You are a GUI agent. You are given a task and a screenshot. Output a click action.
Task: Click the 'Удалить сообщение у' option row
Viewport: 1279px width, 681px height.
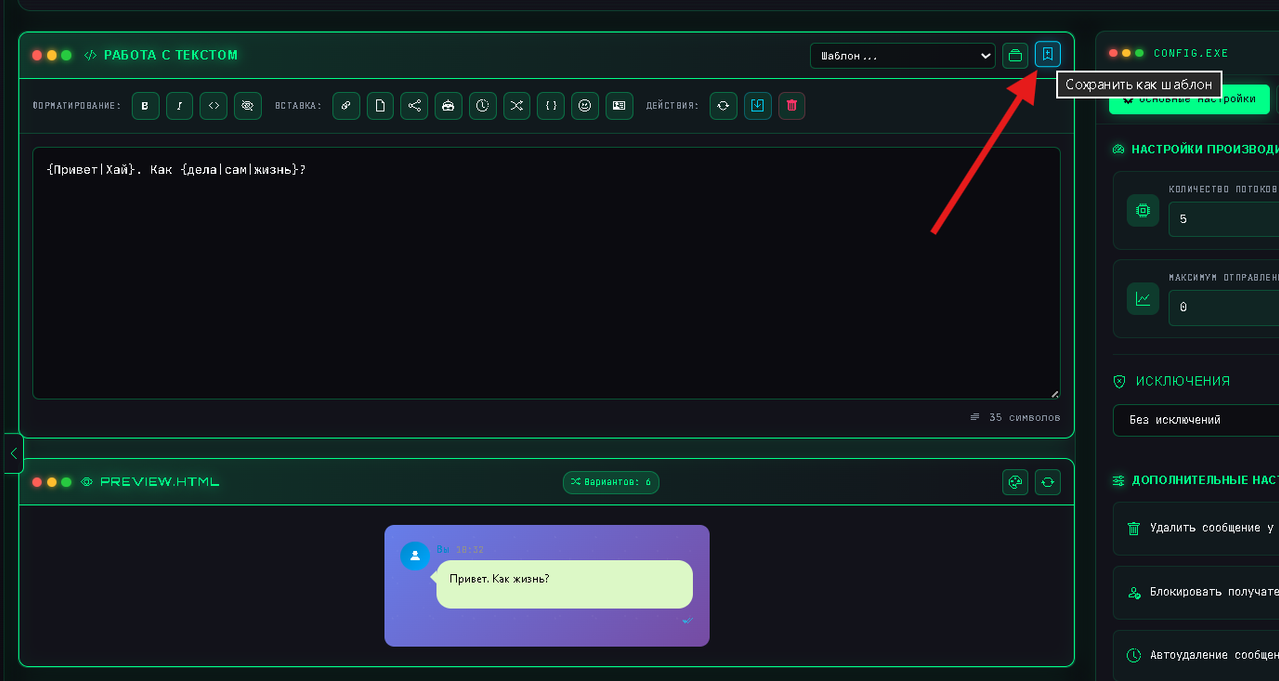coord(1196,528)
